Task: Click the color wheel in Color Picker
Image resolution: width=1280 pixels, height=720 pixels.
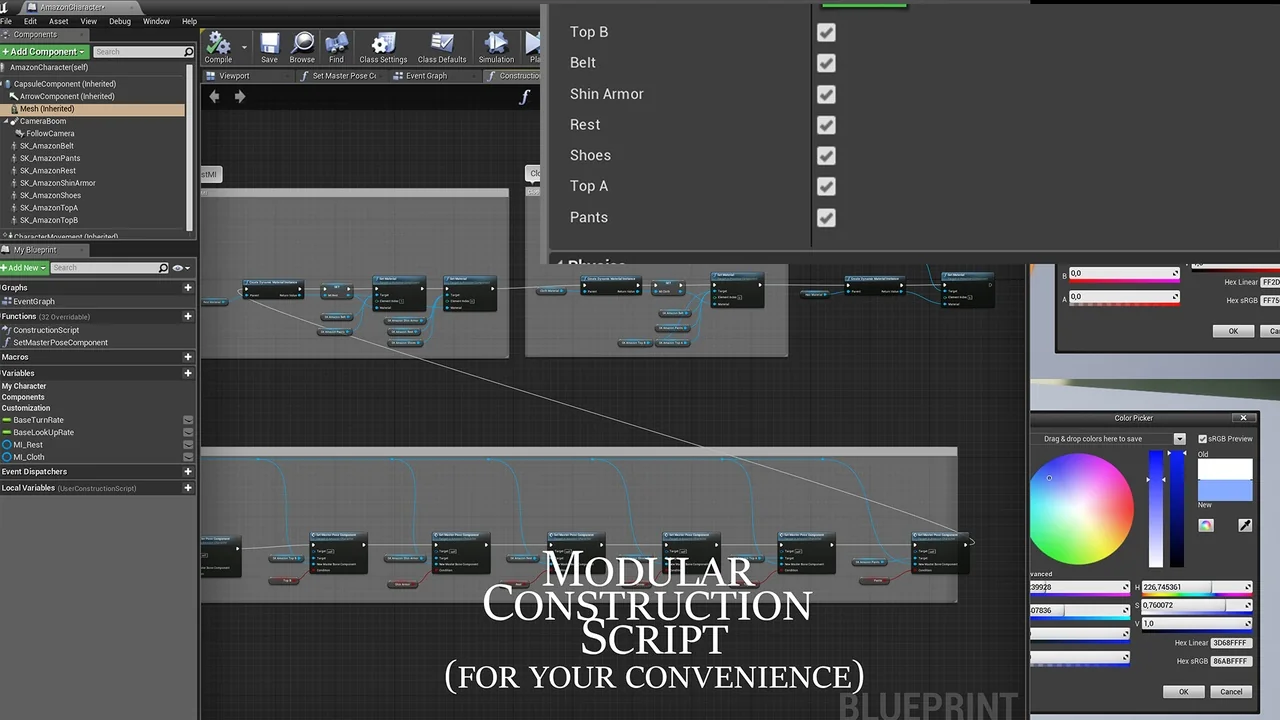Action: click(x=1082, y=508)
